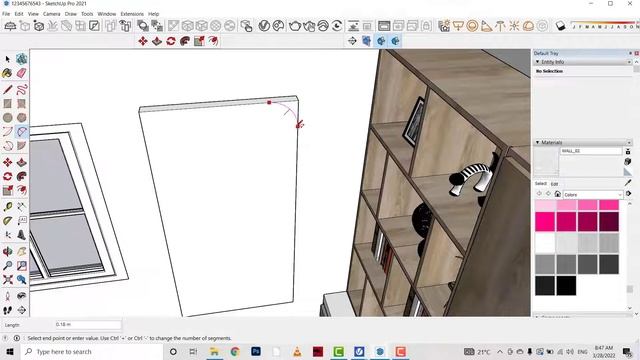Open Chrome from the taskbar
The width and height of the screenshot is (640, 360).
click(x=235, y=351)
